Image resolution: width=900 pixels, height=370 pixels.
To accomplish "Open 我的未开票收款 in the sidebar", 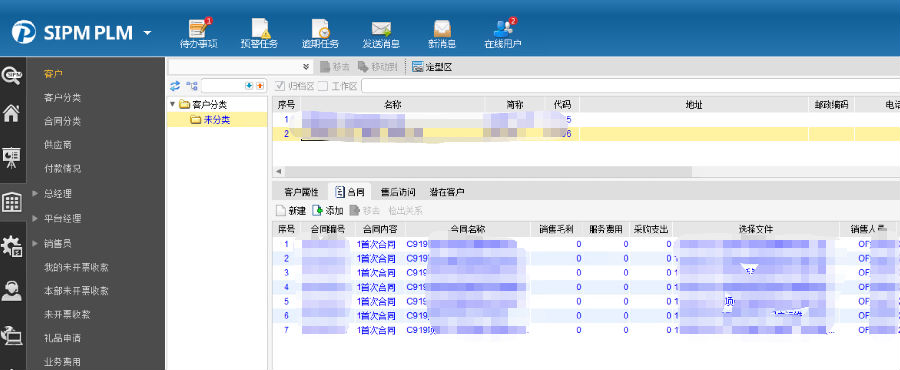I will point(76,267).
